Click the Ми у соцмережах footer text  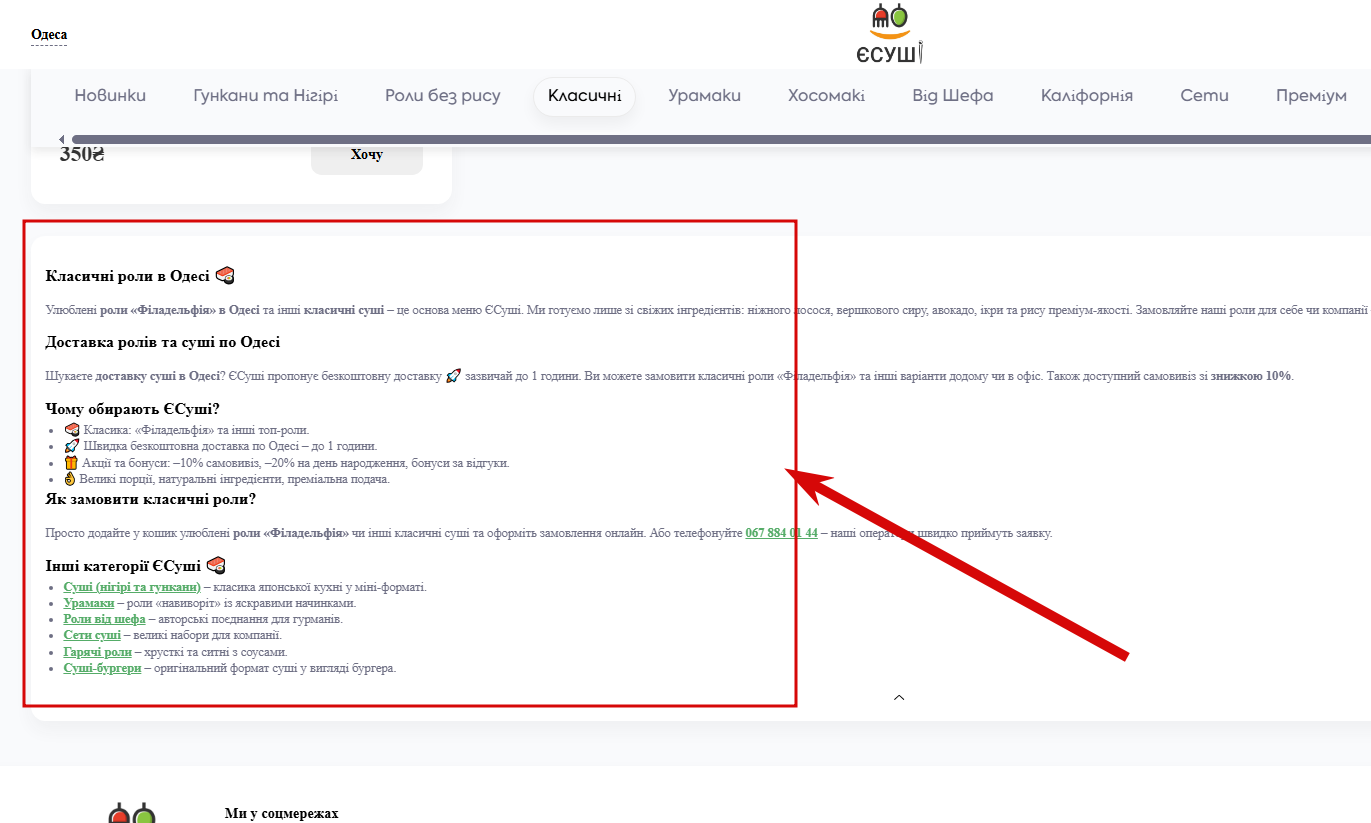click(282, 814)
